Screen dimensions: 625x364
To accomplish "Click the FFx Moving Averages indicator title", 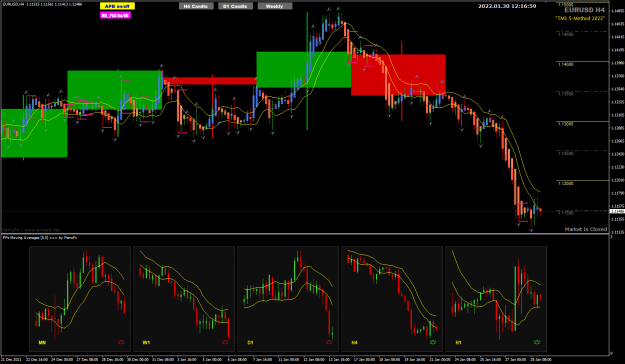I will click(x=40, y=238).
